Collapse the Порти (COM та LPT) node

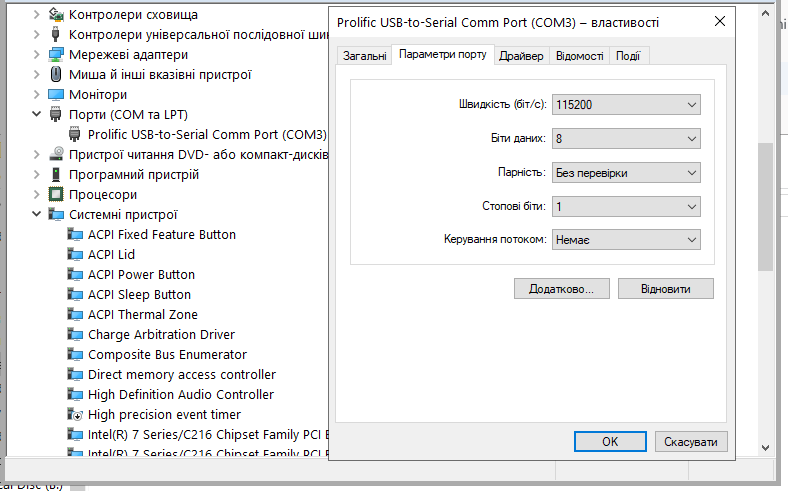click(x=36, y=114)
